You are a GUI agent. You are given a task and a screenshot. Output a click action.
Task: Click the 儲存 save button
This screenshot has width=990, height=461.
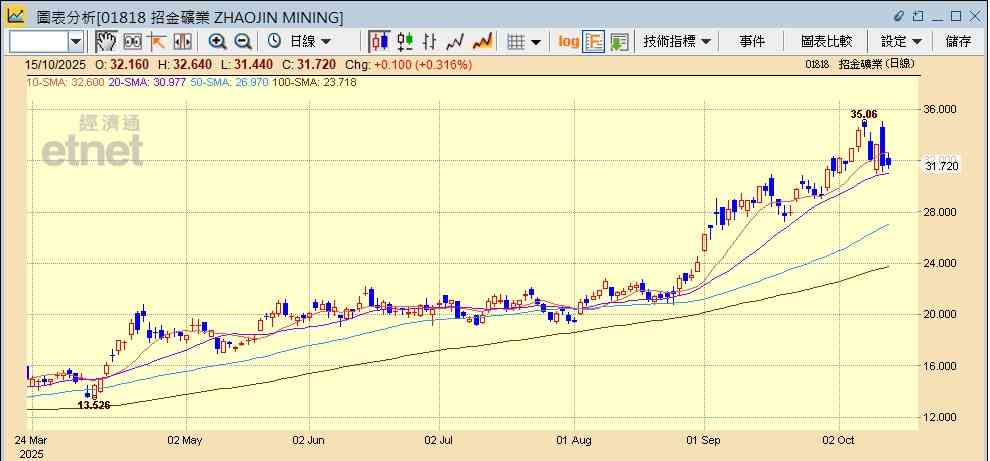tap(958, 41)
